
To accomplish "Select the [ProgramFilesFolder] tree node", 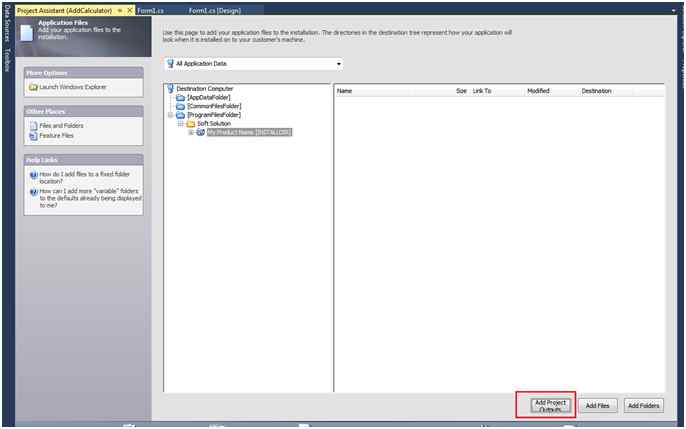I will click(214, 115).
